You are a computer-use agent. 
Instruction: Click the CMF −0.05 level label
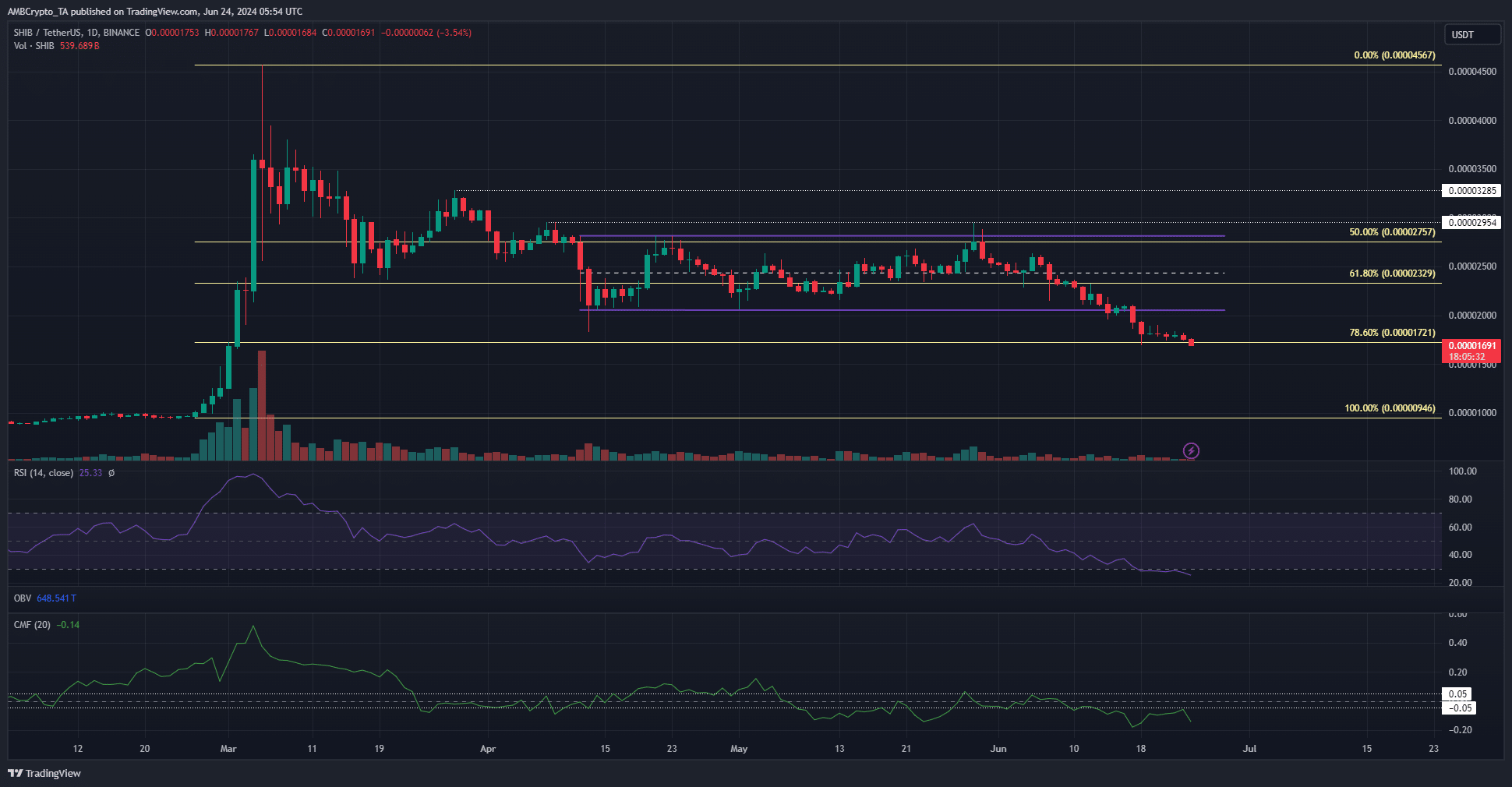[1459, 708]
